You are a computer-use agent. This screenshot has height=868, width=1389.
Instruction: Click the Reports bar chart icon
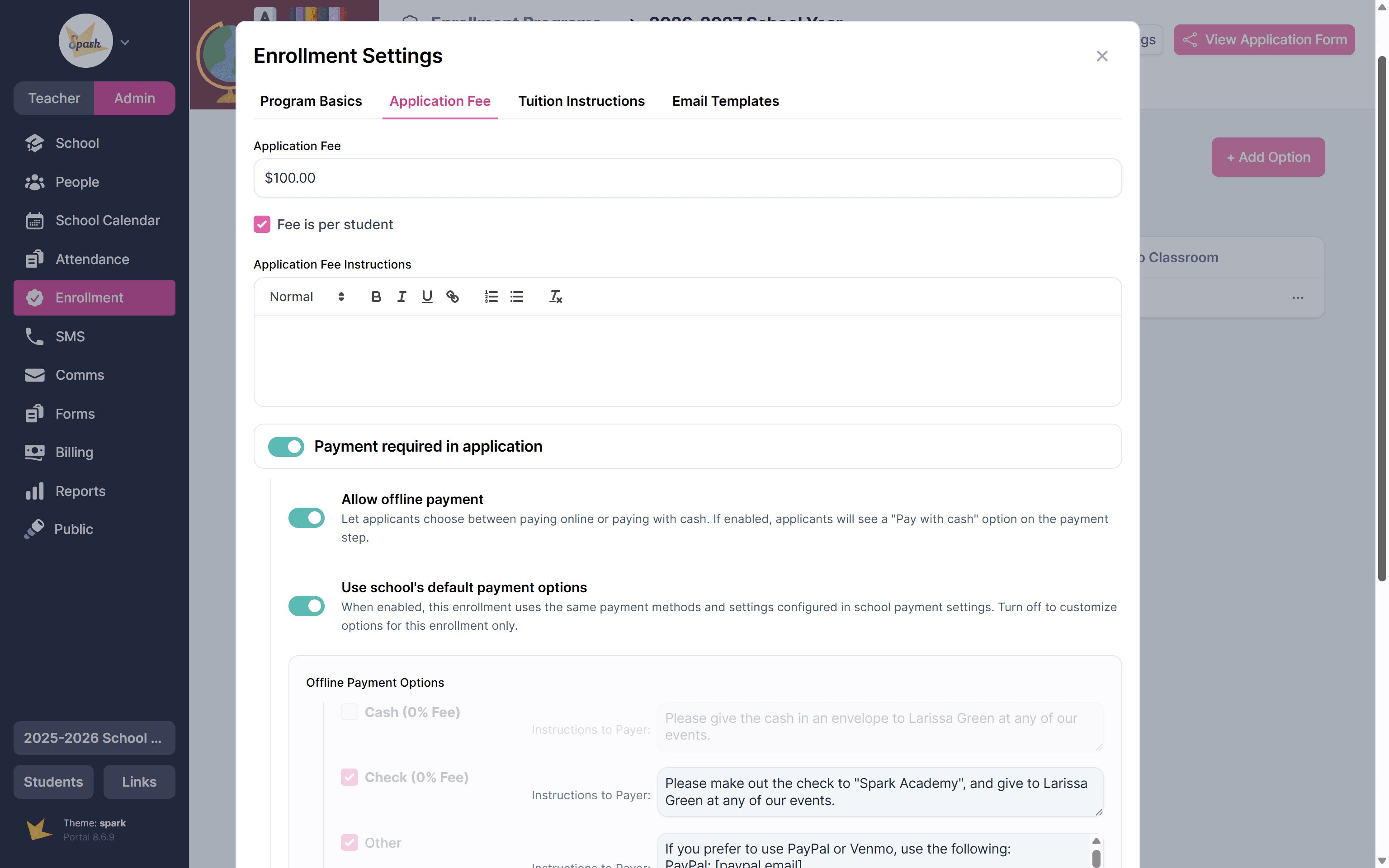pyautogui.click(x=34, y=491)
